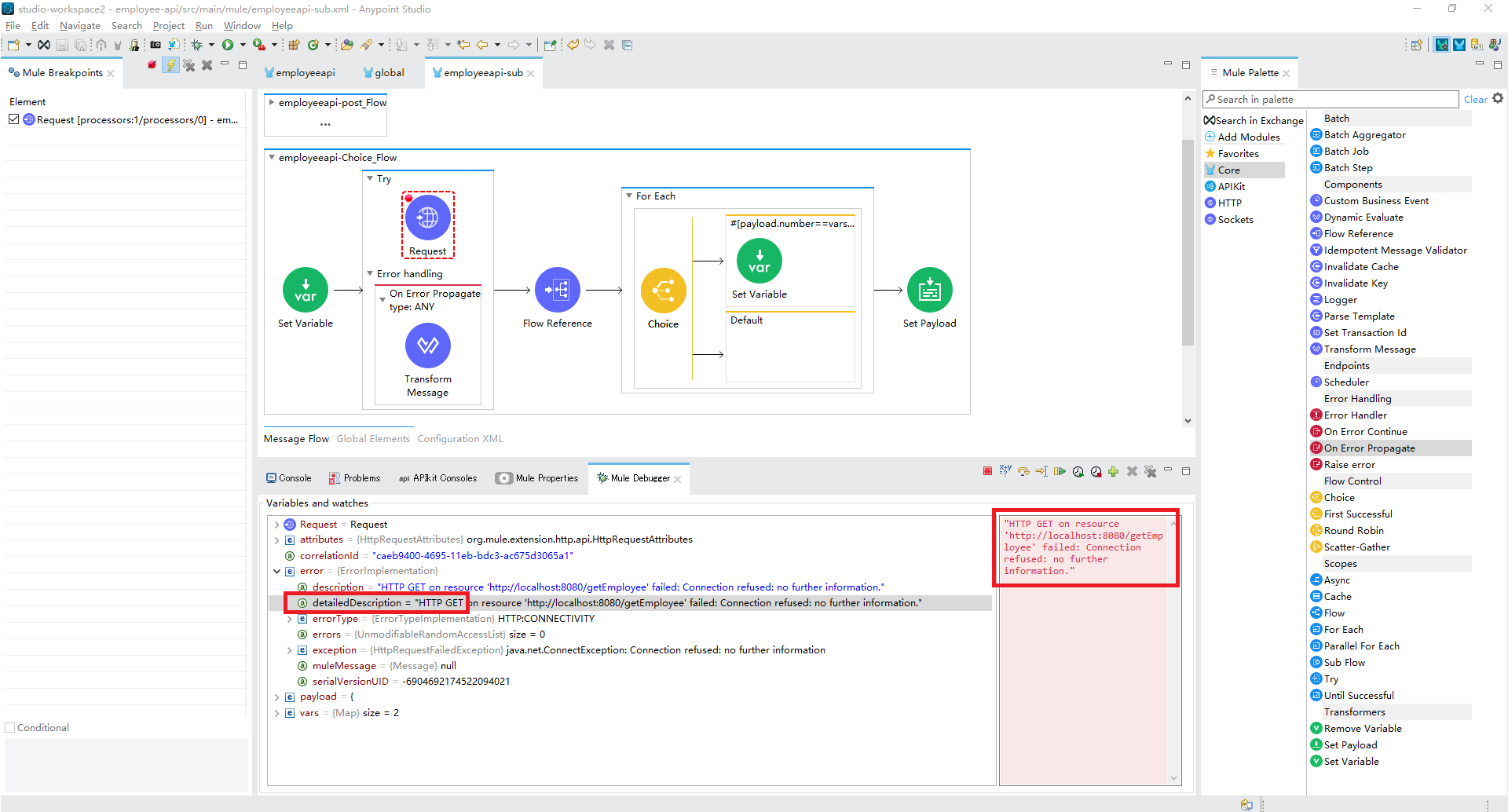Step over to the next processor in the debugger
Viewport: 1508px width, 812px height.
tap(1023, 471)
